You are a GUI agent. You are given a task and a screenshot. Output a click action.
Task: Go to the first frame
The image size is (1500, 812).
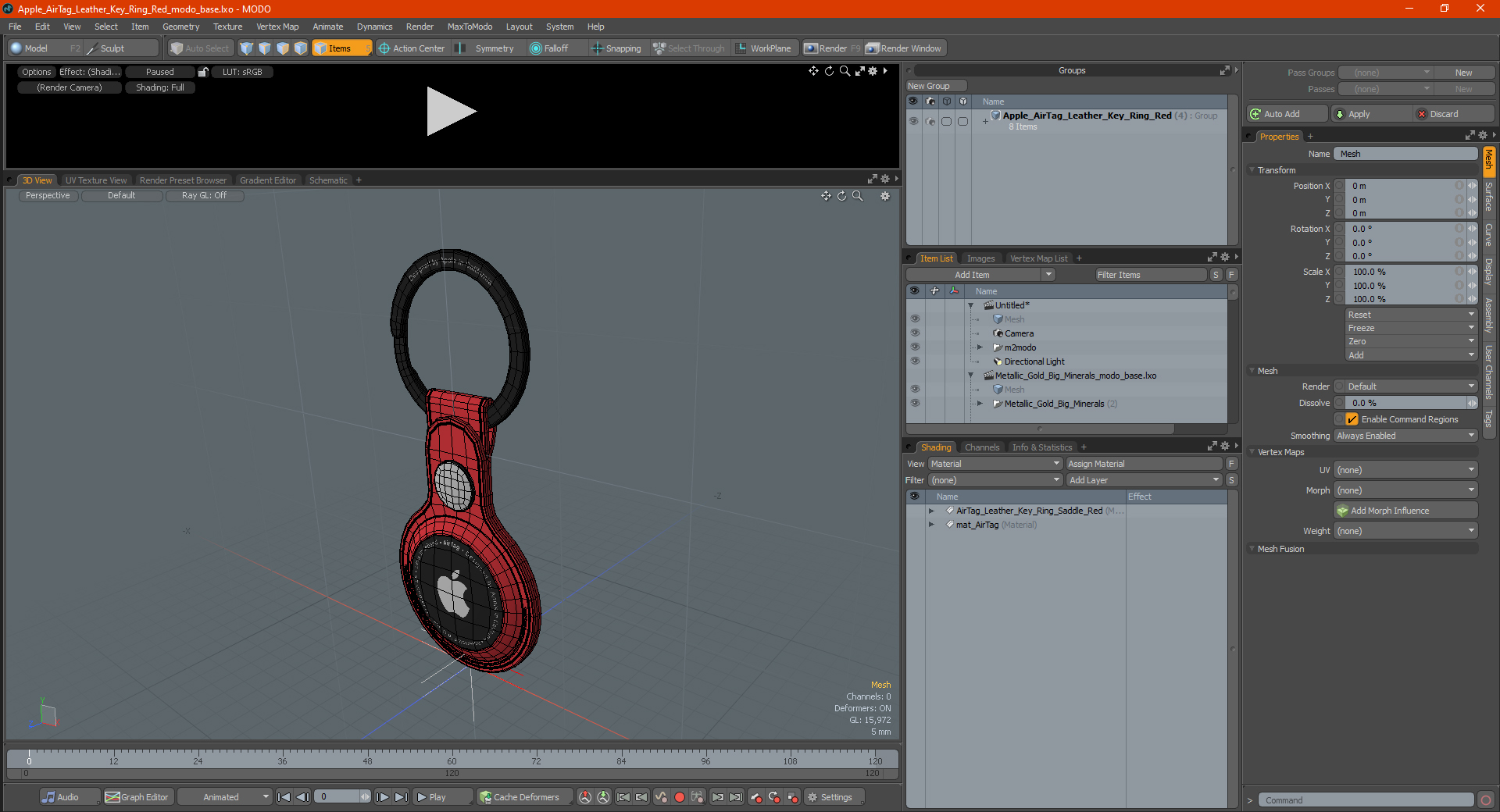[x=284, y=797]
